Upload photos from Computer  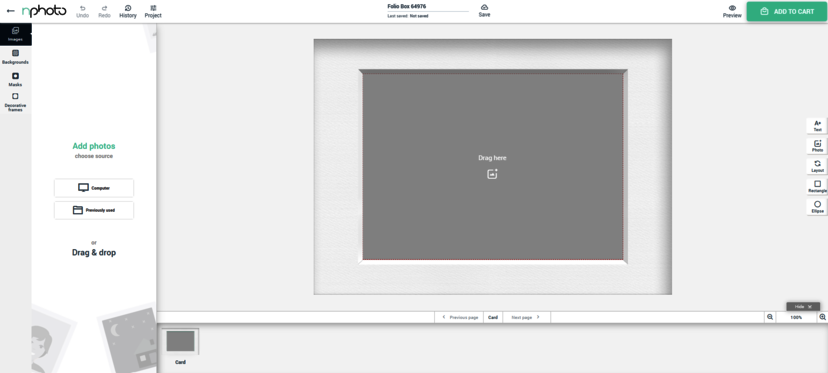tap(94, 188)
